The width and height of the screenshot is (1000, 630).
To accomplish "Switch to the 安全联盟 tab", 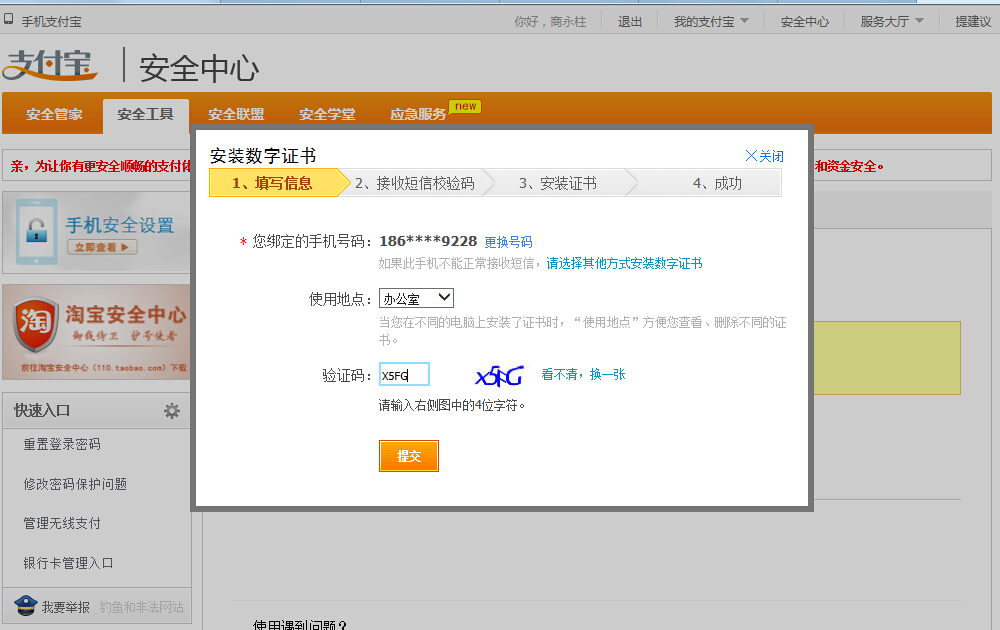I will 237,115.
